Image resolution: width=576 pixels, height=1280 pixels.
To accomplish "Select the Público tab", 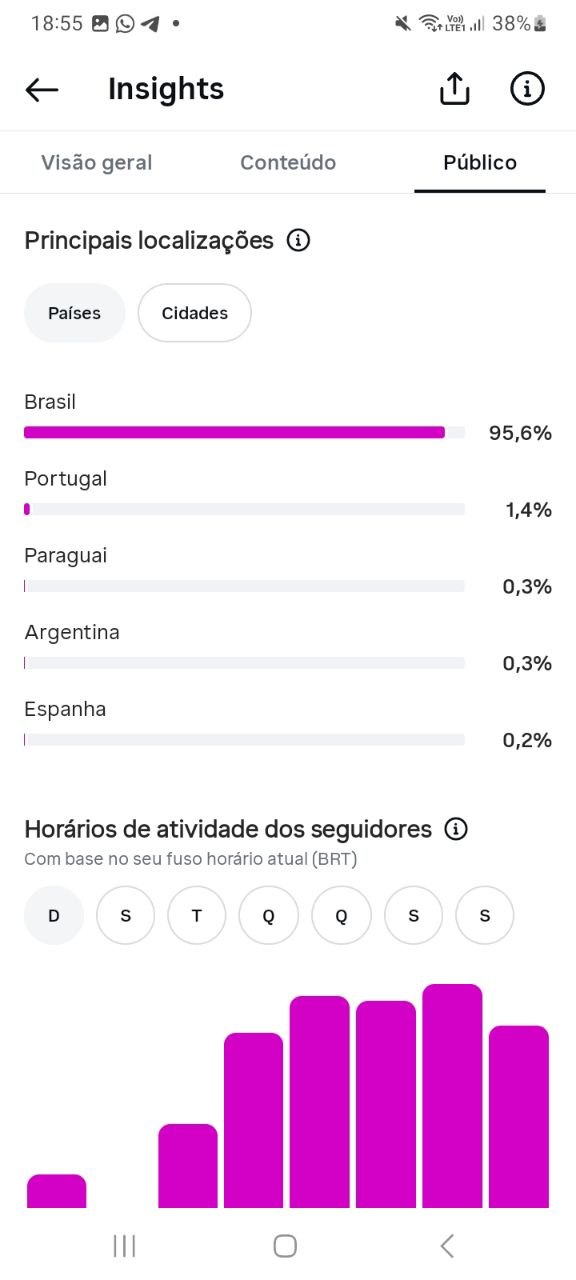I will pyautogui.click(x=480, y=162).
